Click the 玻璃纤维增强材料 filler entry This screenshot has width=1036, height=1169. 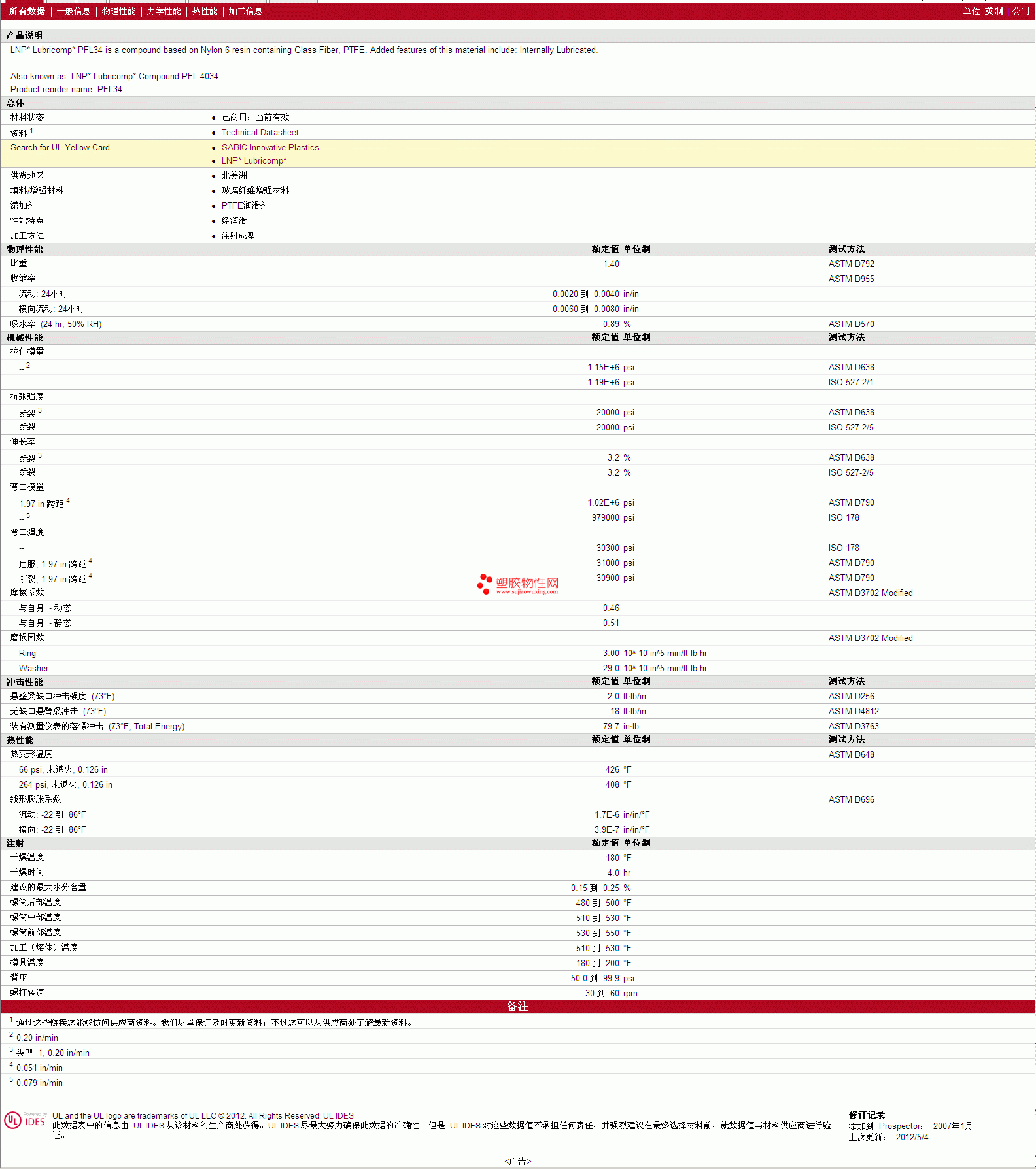point(255,190)
